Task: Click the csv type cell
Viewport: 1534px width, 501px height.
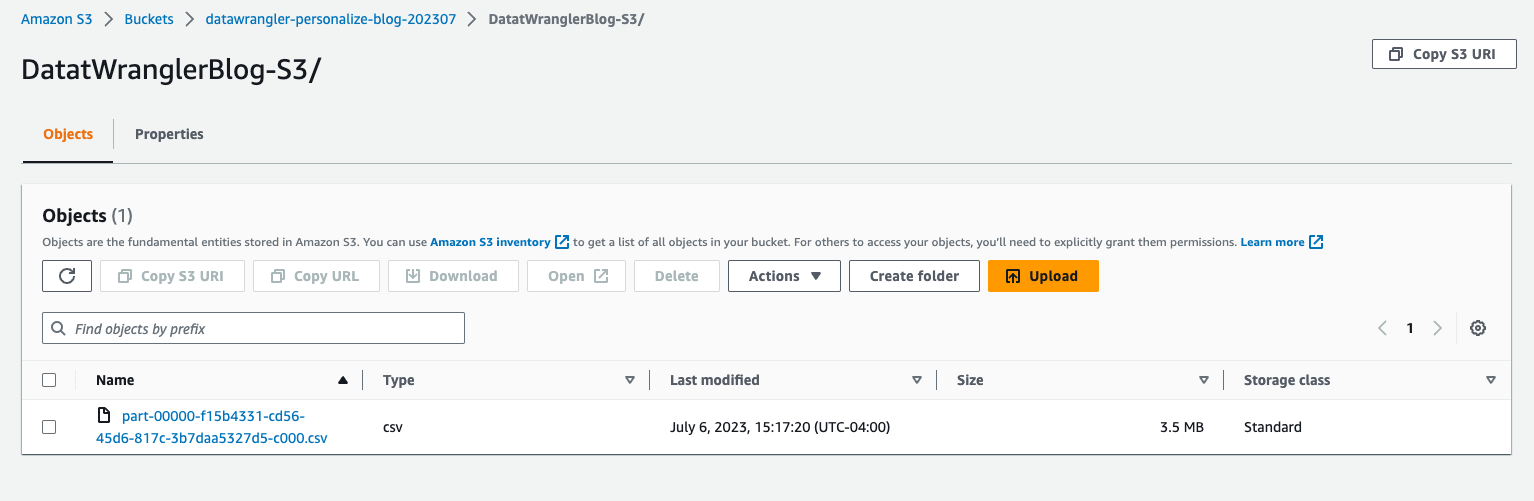Action: [393, 427]
